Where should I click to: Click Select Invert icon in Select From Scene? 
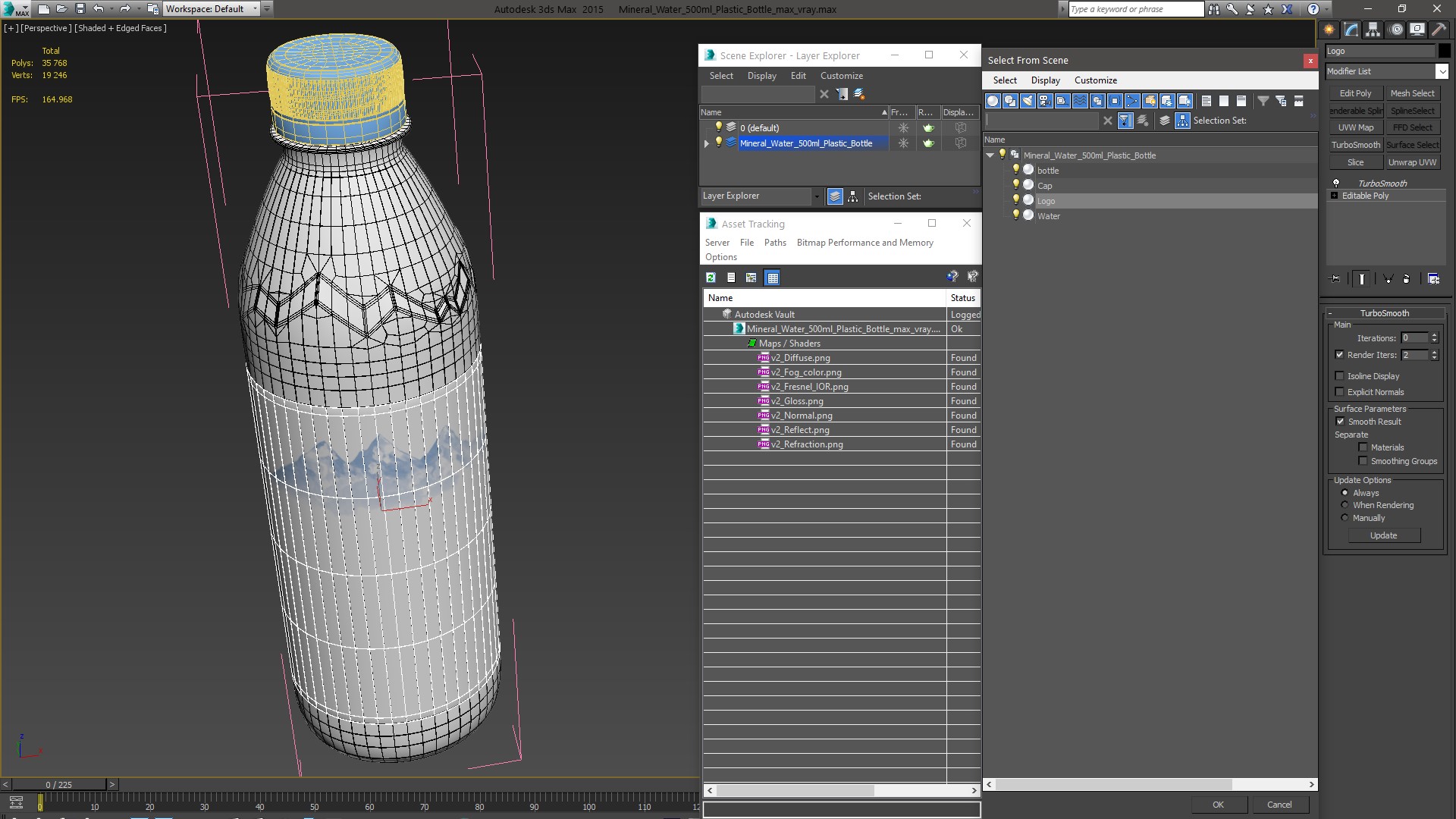1241,101
